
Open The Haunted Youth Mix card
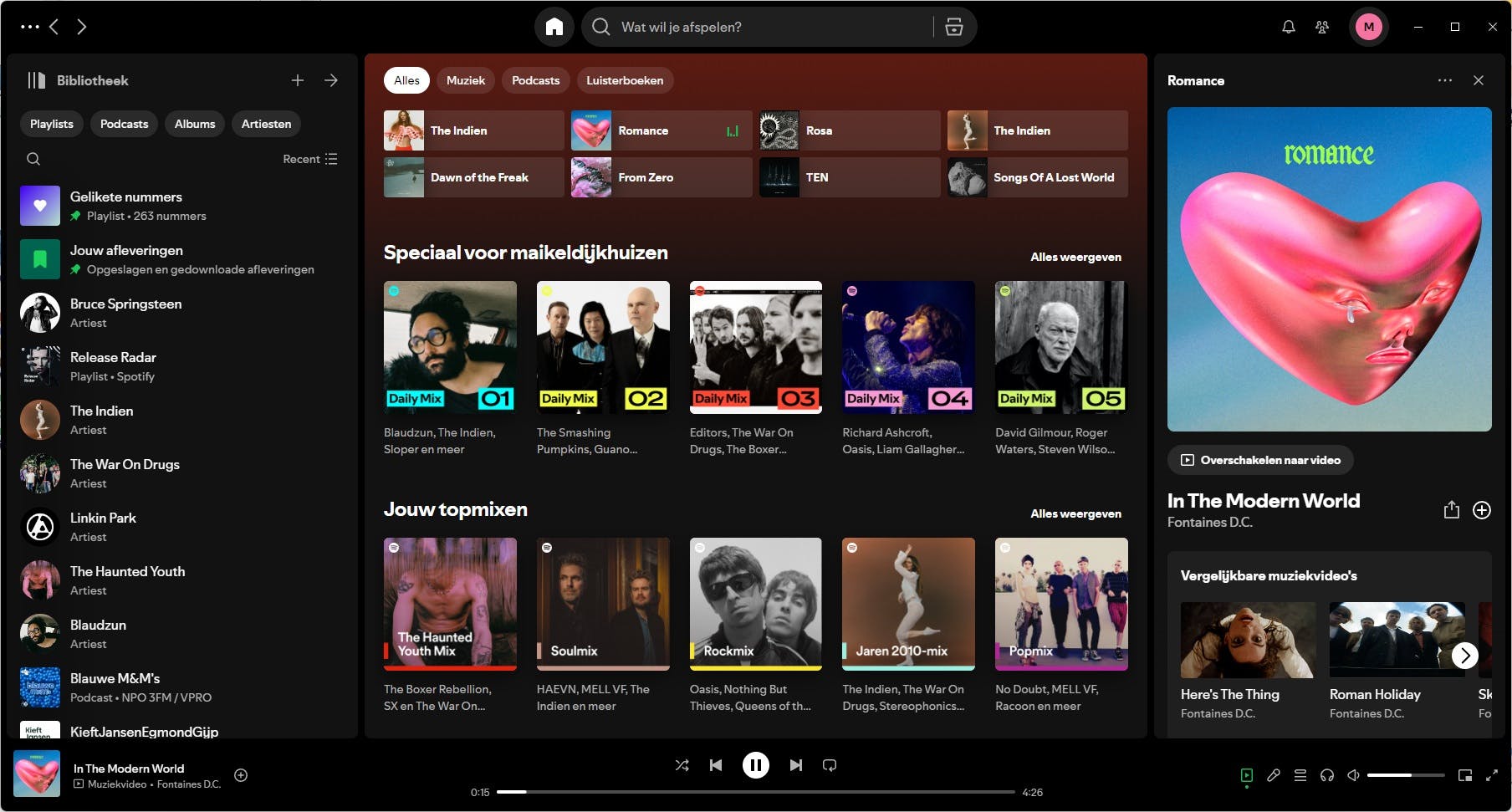[x=450, y=627]
